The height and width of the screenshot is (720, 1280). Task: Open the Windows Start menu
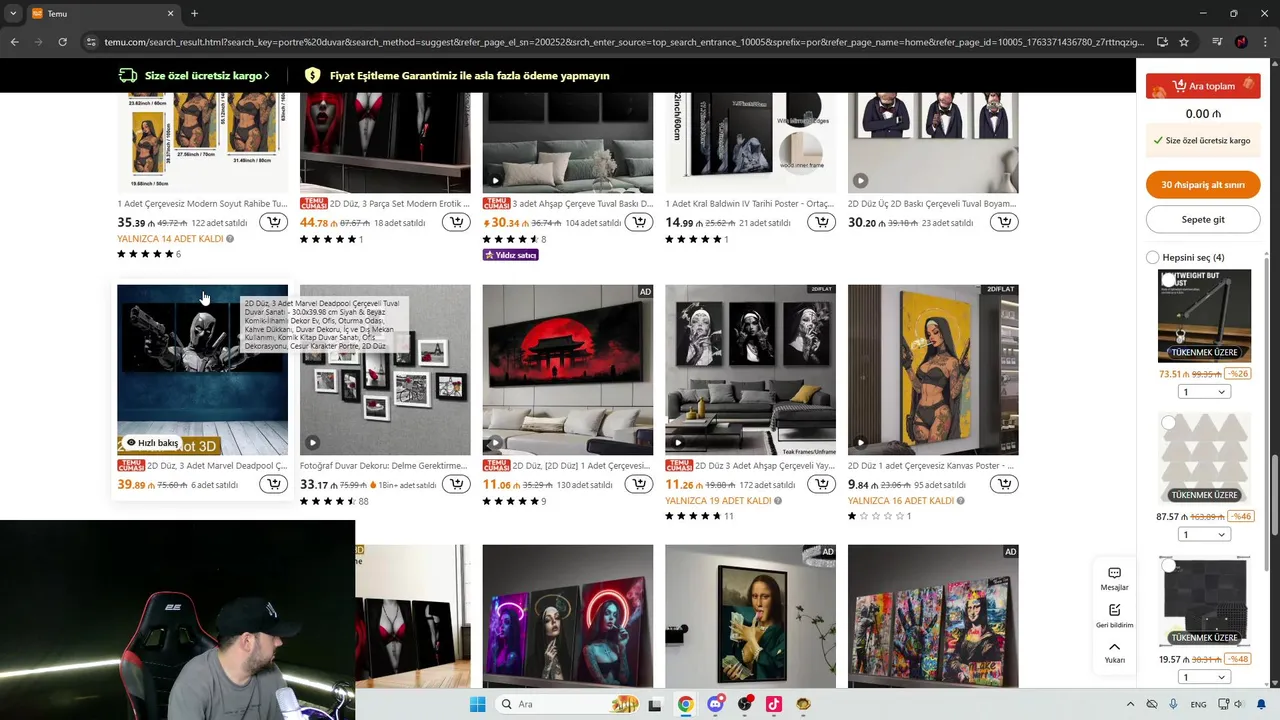click(x=478, y=704)
